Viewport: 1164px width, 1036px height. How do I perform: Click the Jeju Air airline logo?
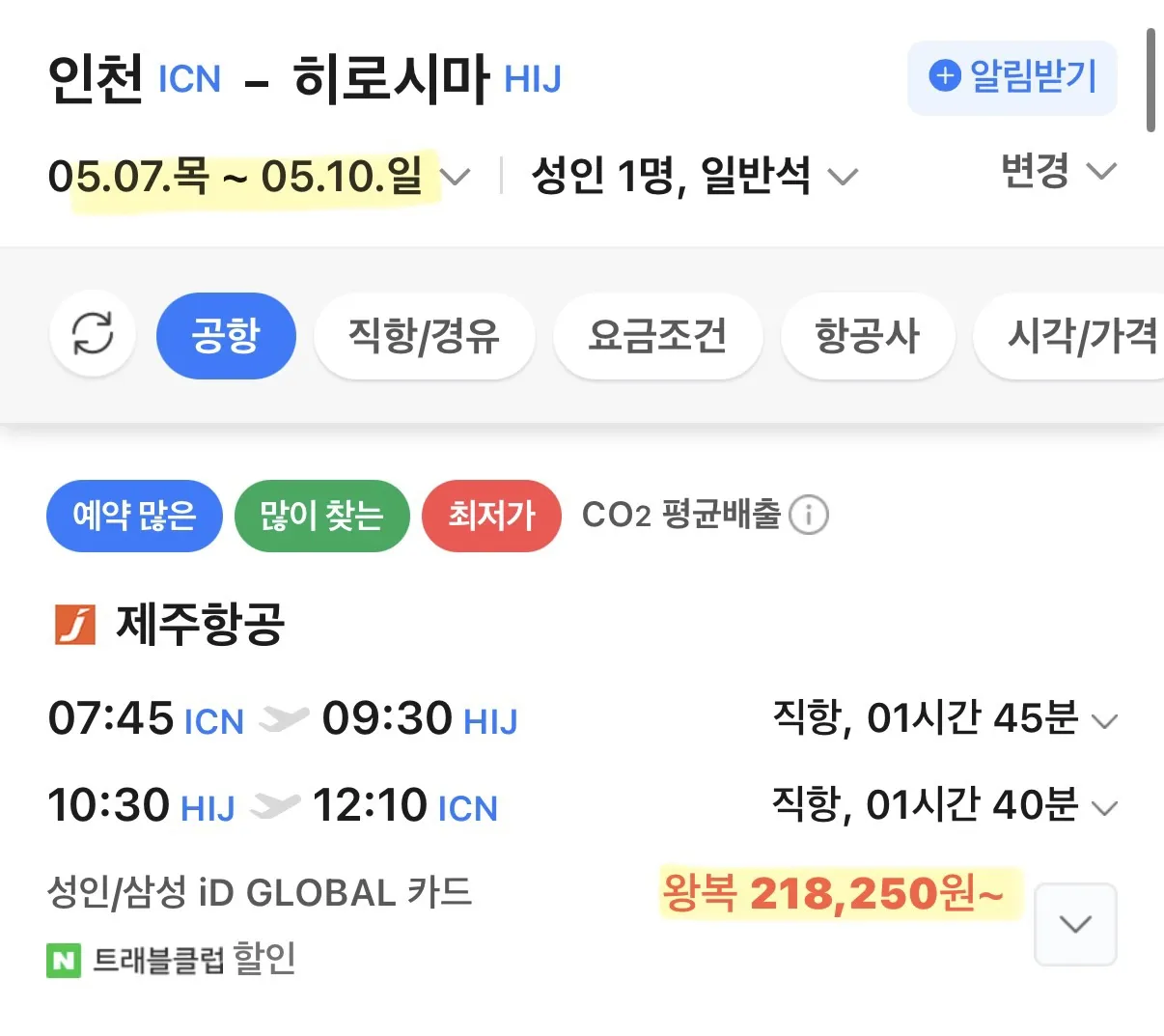[74, 624]
